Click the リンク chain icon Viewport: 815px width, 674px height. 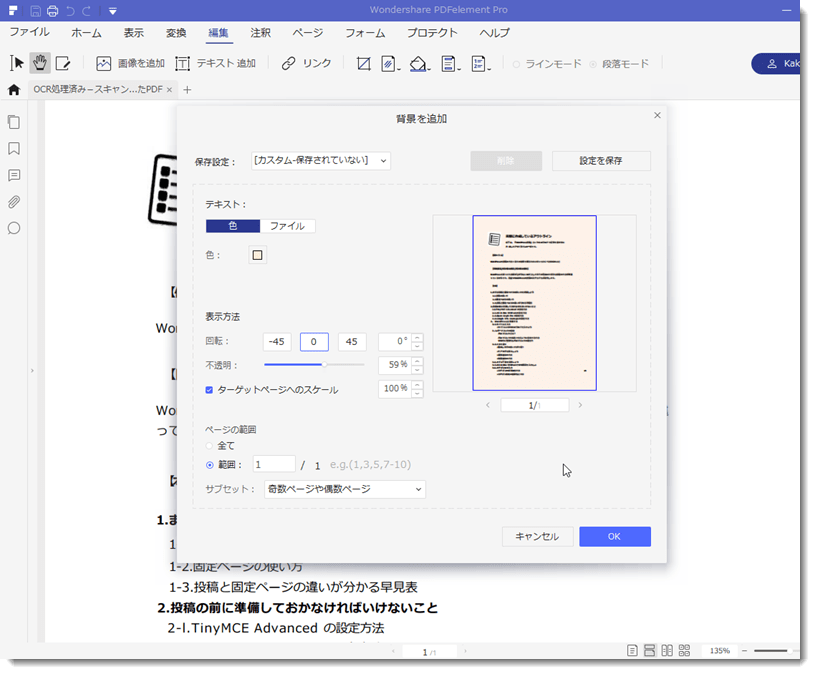(x=288, y=63)
